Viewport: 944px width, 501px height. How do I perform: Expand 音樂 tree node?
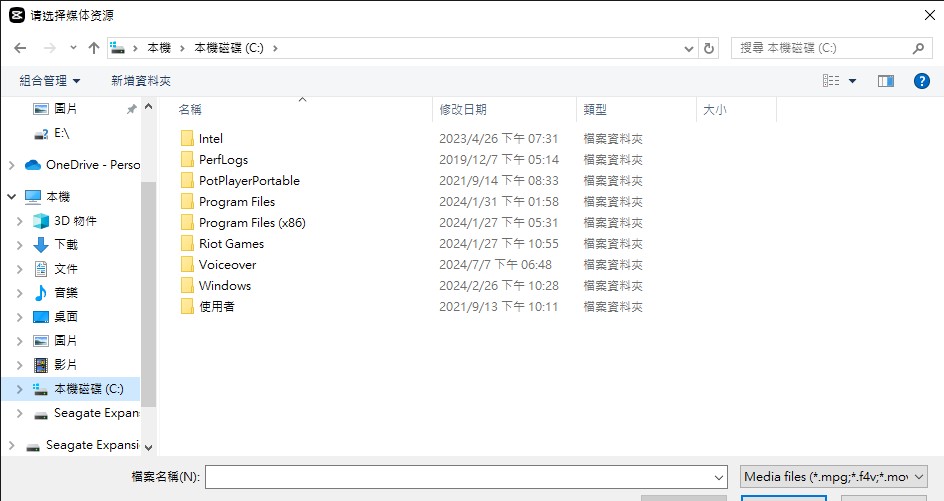click(x=20, y=293)
